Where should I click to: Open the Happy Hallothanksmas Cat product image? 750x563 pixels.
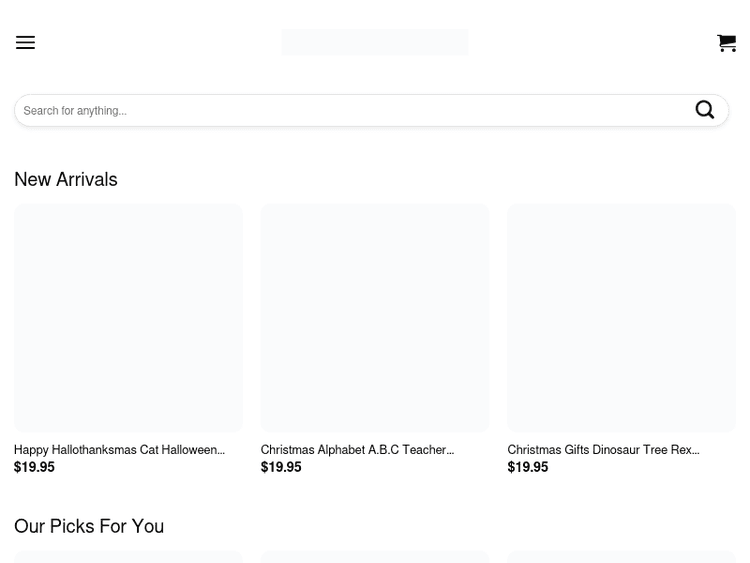tap(128, 317)
